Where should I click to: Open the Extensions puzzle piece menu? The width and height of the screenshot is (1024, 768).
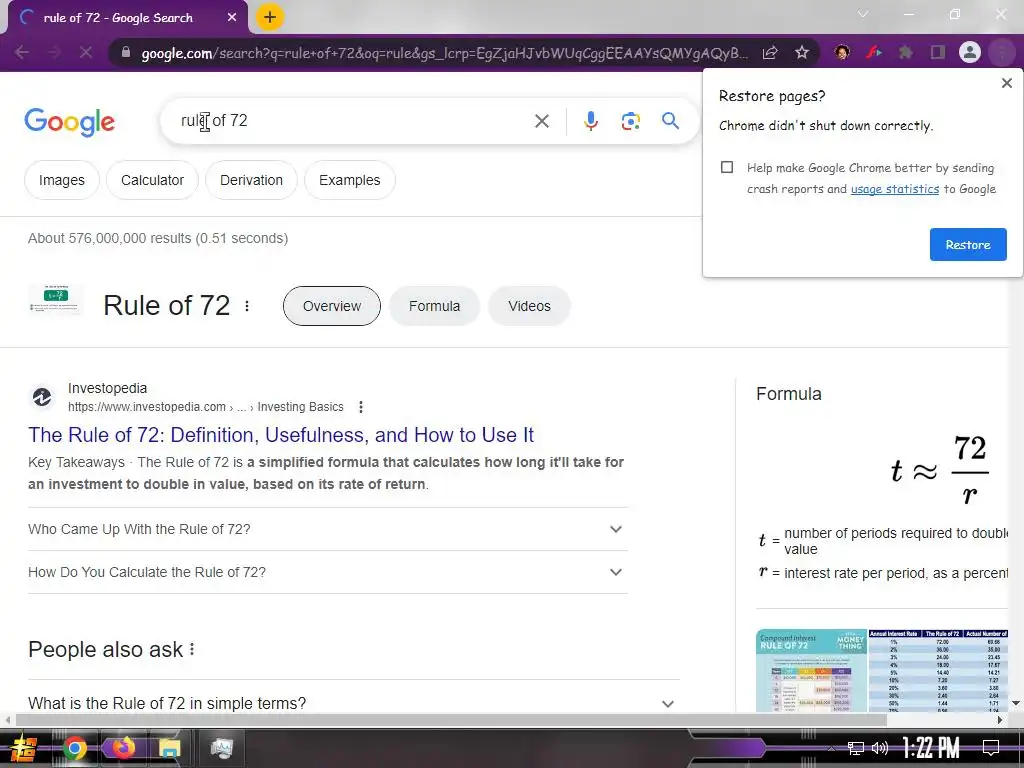pyautogui.click(x=906, y=52)
